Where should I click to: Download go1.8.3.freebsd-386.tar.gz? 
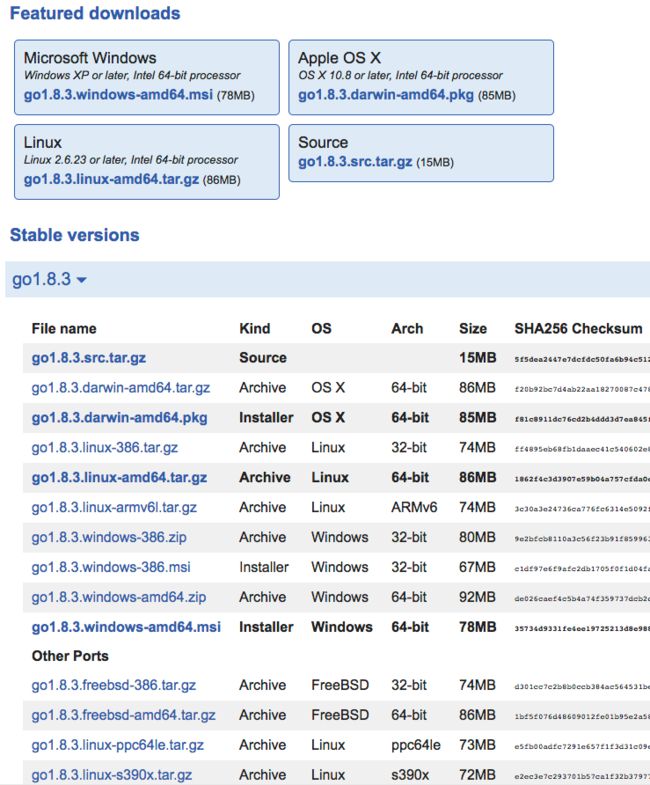pos(114,685)
